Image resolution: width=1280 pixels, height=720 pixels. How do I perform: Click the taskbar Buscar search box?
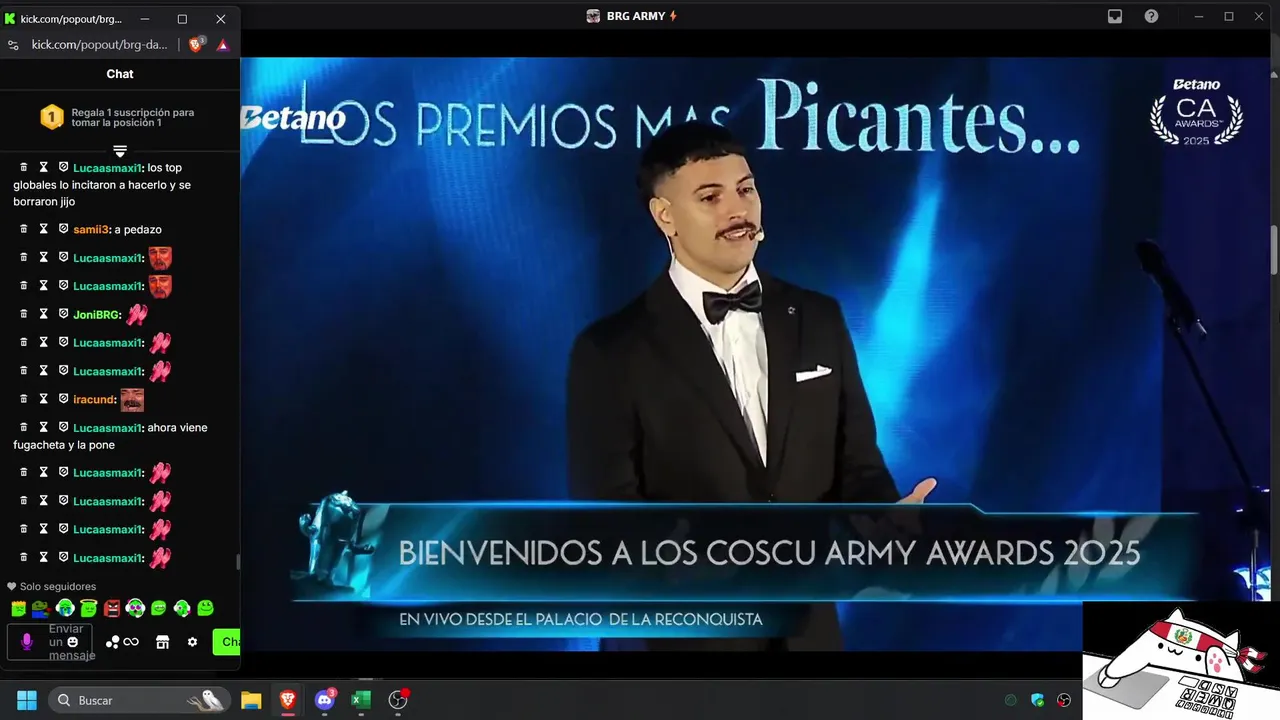click(139, 700)
